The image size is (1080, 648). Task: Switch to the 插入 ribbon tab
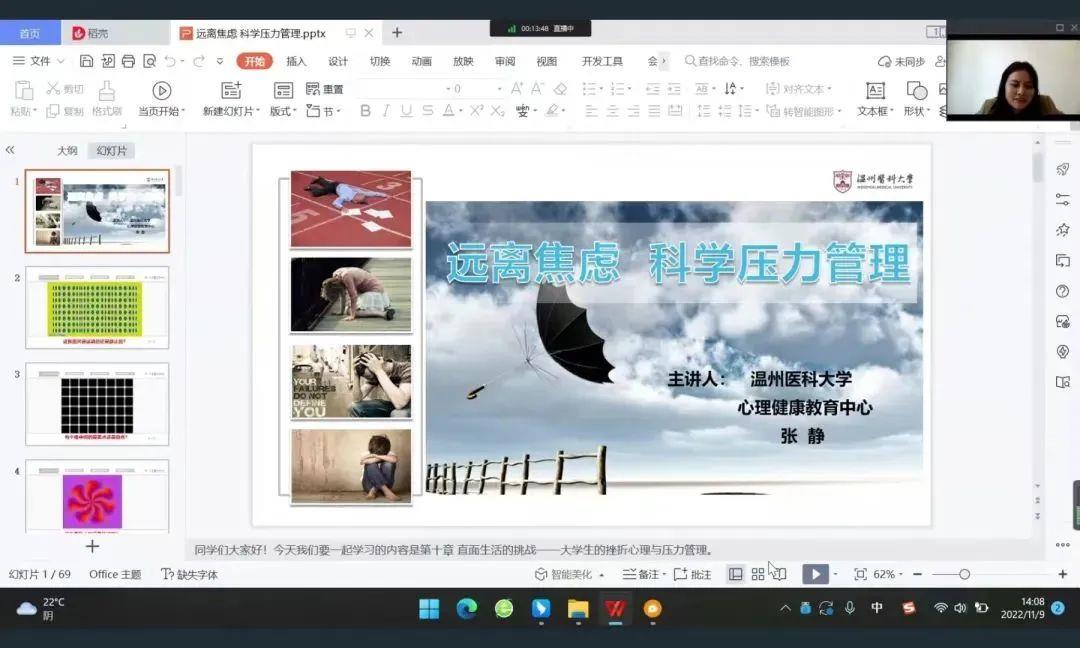pos(296,61)
